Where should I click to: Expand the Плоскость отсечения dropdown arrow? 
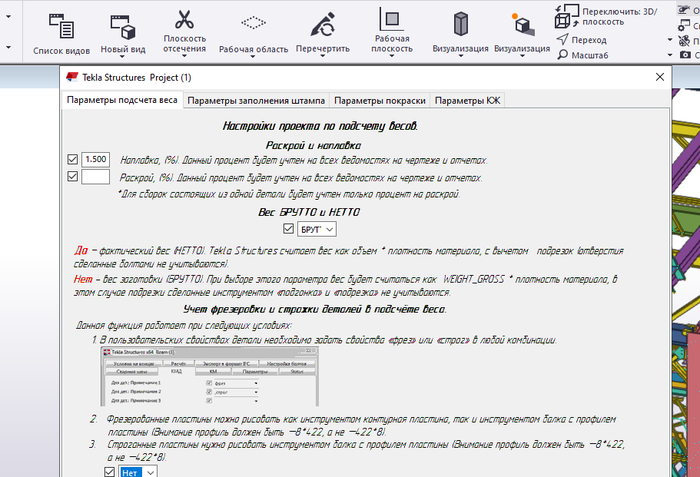184,57
